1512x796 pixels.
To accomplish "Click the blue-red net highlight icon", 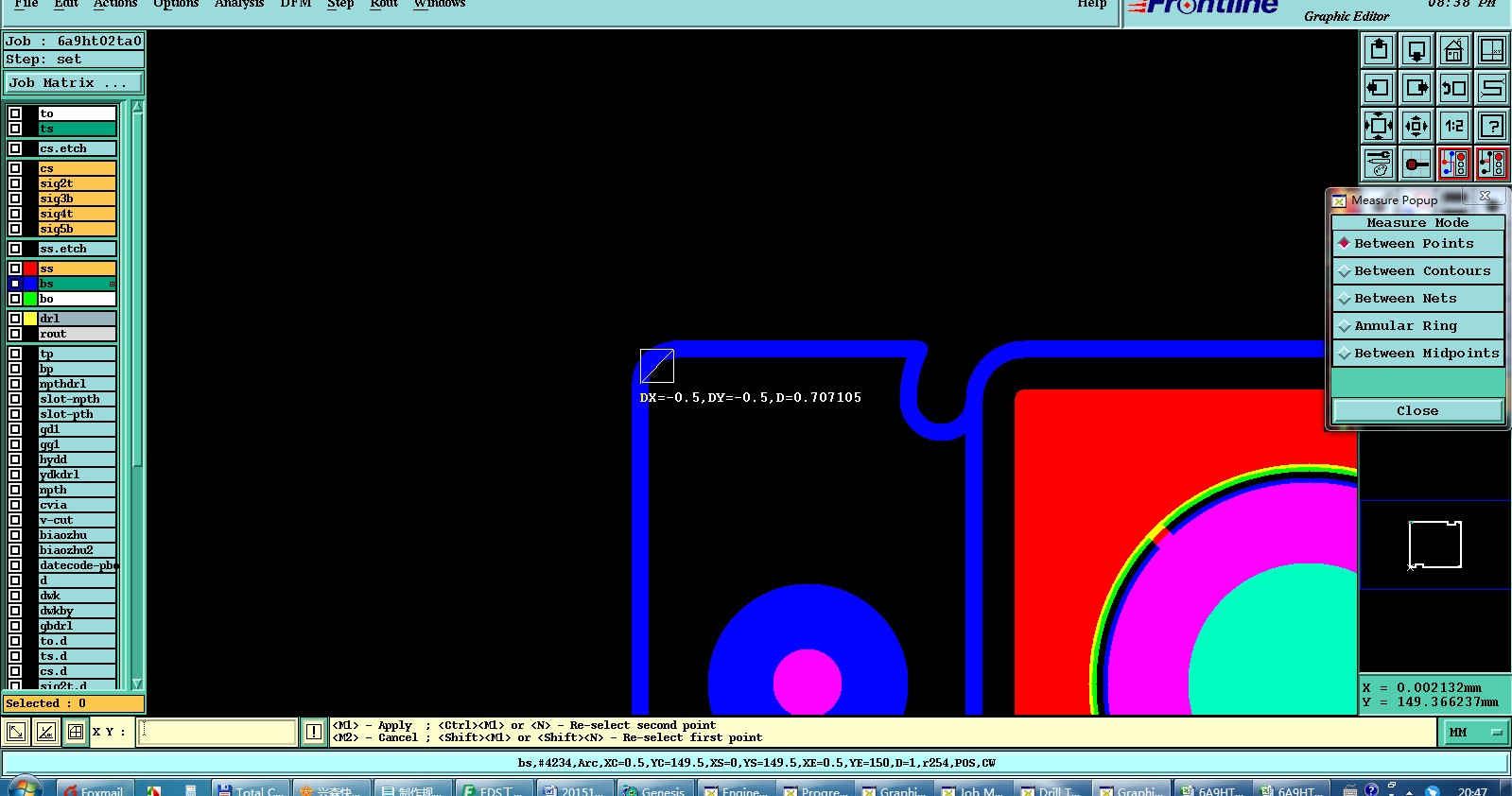I will 1454,164.
